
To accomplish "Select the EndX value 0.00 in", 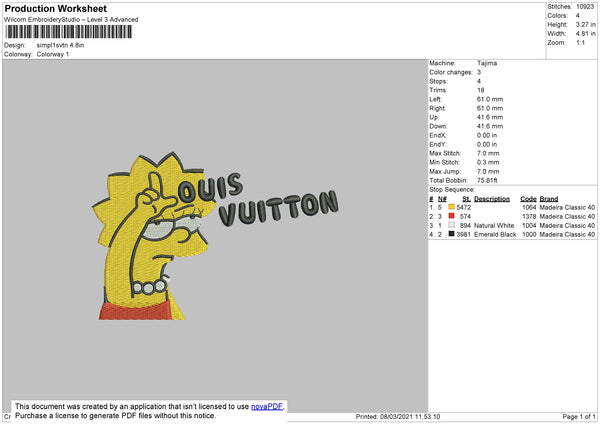I will 487,135.
